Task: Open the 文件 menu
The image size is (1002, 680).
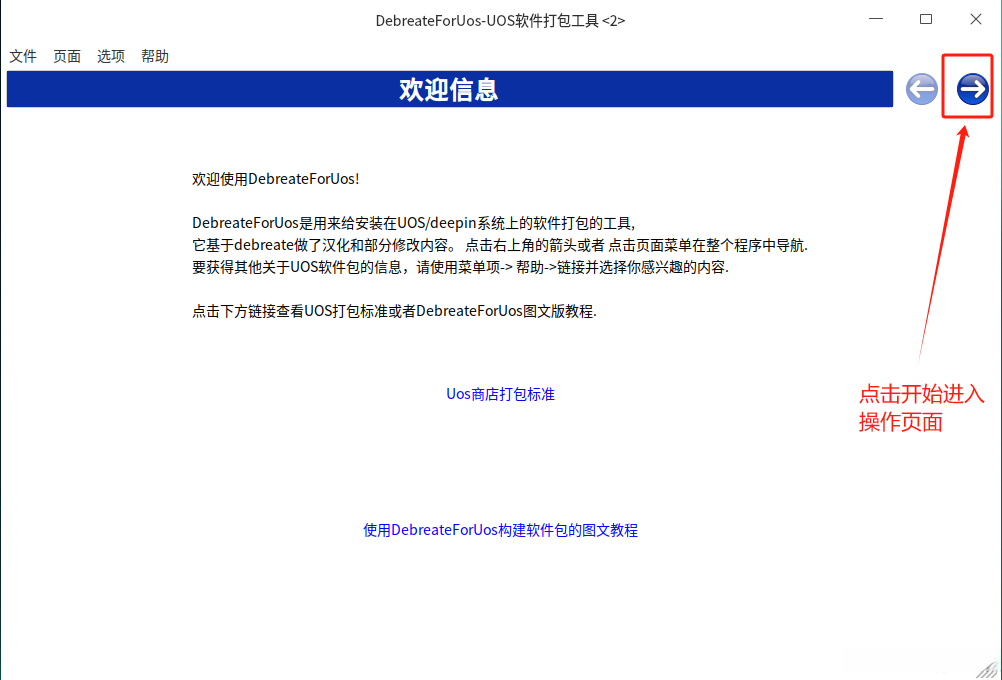Action: point(23,56)
